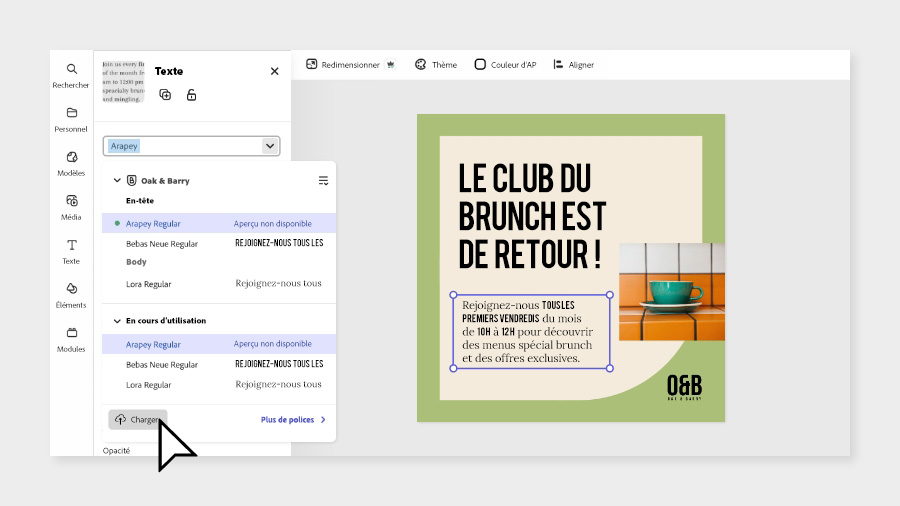Close the Texte panel
This screenshot has height=506, width=900.
pos(274,71)
